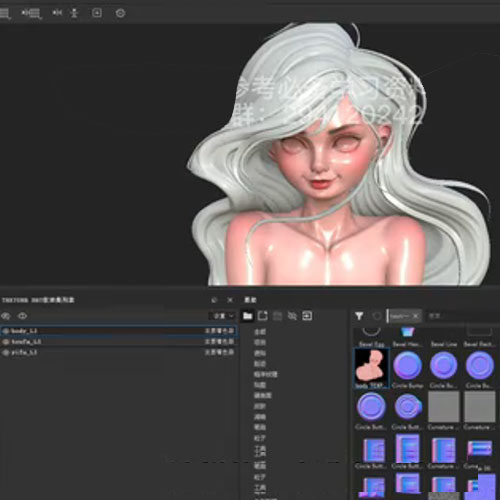The image size is (500, 500).
Task: Select the fifth, four-character Shelf category
Action: click(266, 375)
